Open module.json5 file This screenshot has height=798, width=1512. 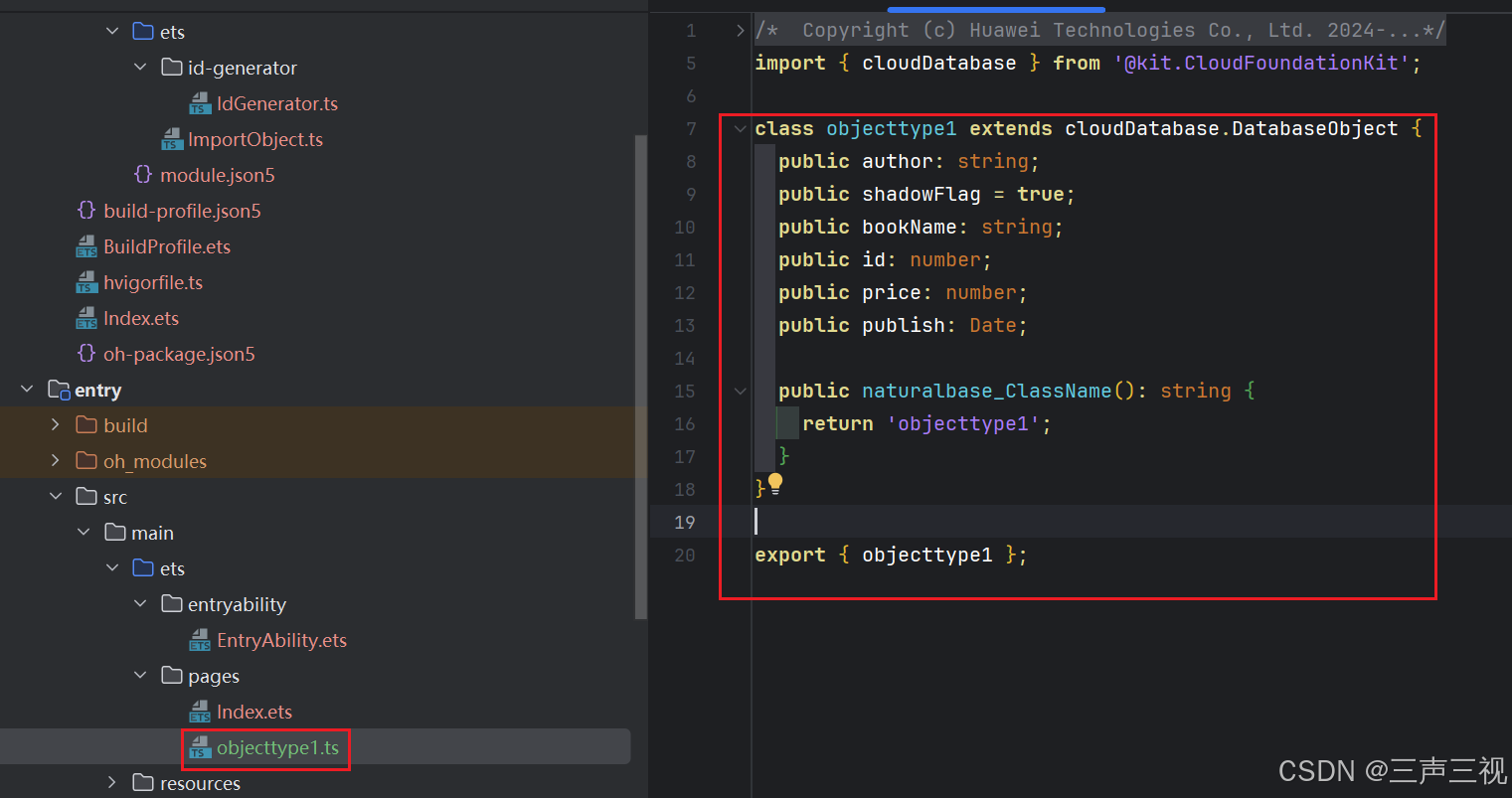[x=218, y=175]
